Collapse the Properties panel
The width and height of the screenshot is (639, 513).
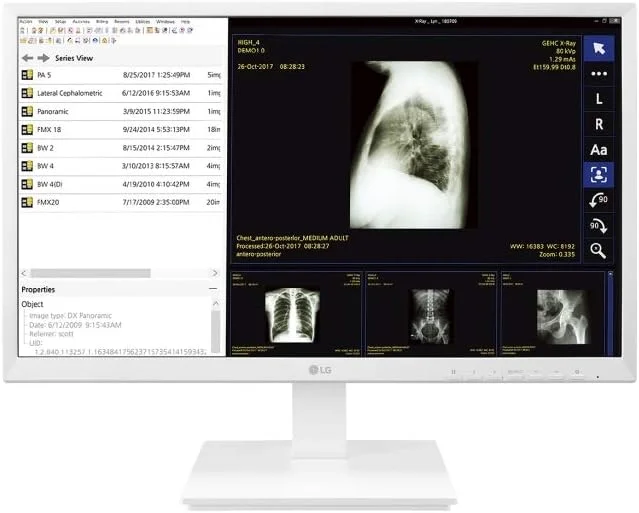click(x=213, y=289)
